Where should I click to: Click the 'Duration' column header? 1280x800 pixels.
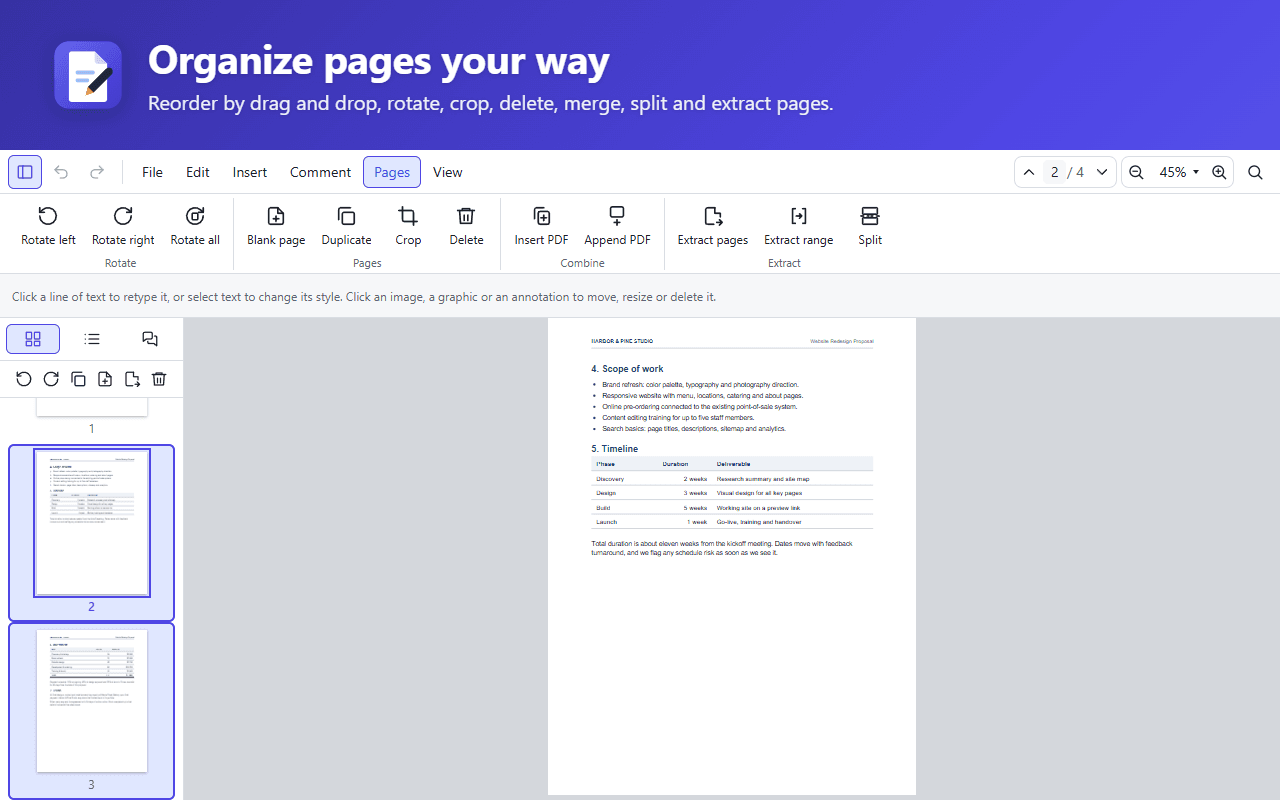(x=675, y=464)
